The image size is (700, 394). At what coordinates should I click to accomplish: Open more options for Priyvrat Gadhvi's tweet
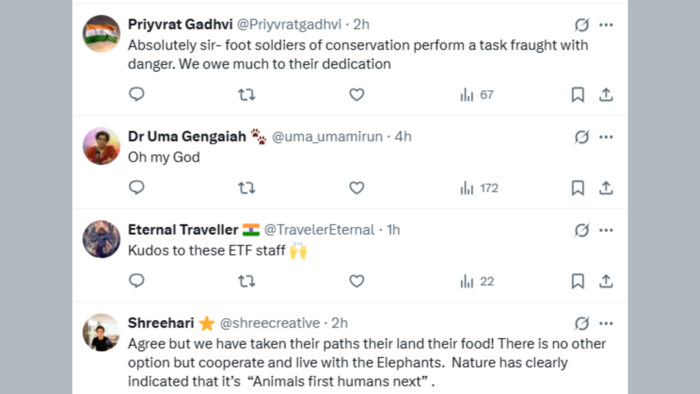(x=606, y=25)
